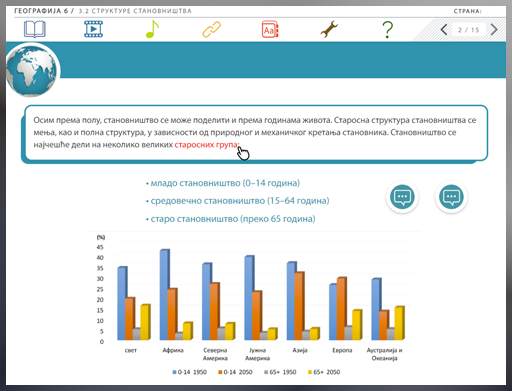Image resolution: width=512 pixels, height=391 pixels.
Task: Click 'старо становништво (преко 65 година)' item
Action: [231, 219]
